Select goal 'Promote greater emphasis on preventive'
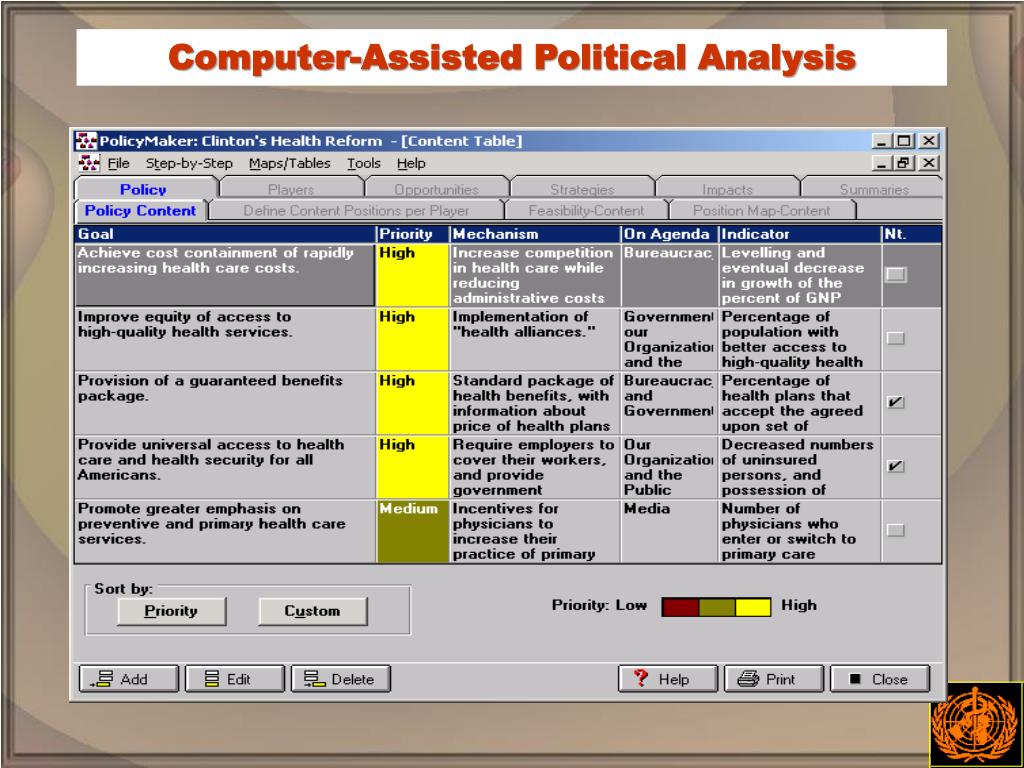 click(x=225, y=531)
